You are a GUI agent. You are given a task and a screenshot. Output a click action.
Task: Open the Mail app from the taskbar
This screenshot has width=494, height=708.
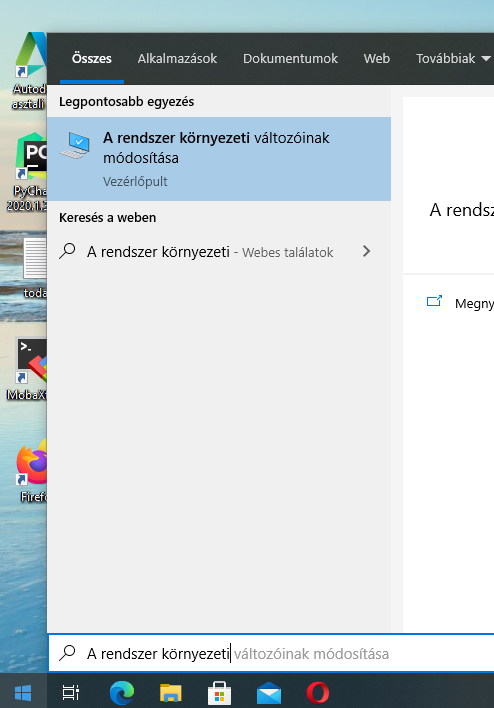(x=269, y=692)
